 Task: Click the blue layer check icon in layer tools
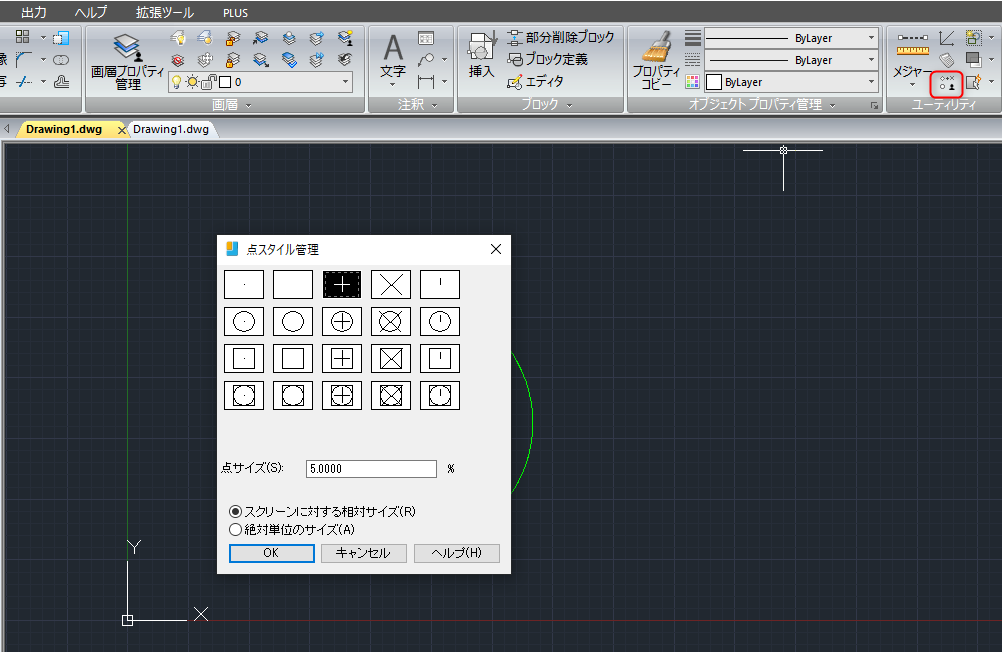tap(289, 60)
